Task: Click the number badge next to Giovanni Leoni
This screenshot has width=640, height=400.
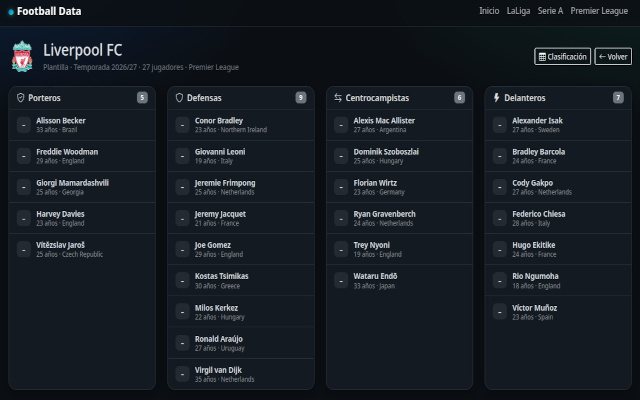Action: 182,156
